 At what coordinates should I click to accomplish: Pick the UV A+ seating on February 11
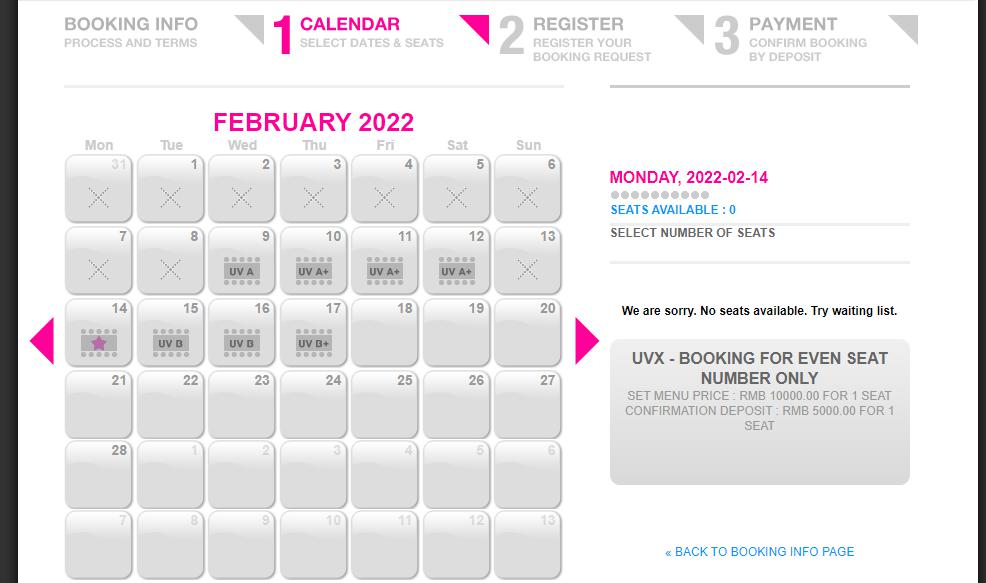click(384, 271)
